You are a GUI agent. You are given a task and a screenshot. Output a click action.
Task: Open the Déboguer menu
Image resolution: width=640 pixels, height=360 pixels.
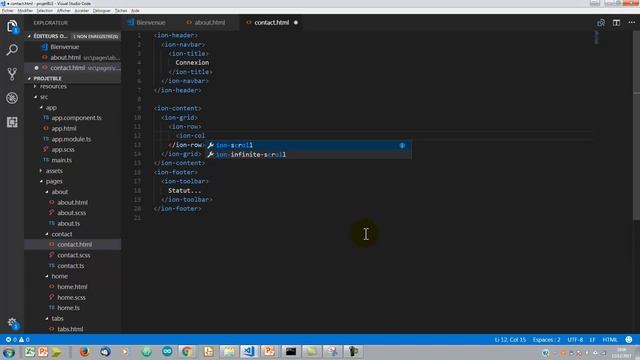[x=102, y=11]
